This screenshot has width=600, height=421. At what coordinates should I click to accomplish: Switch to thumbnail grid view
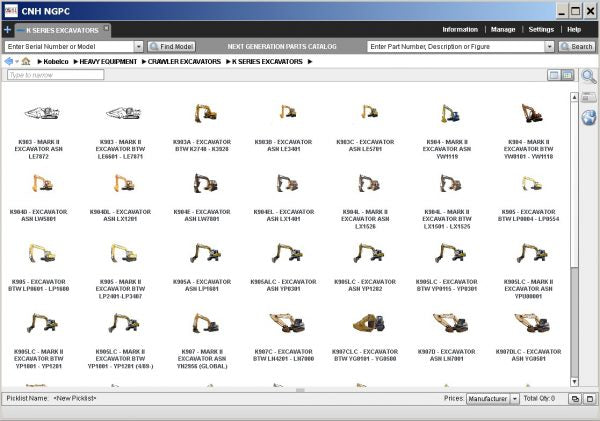click(567, 75)
